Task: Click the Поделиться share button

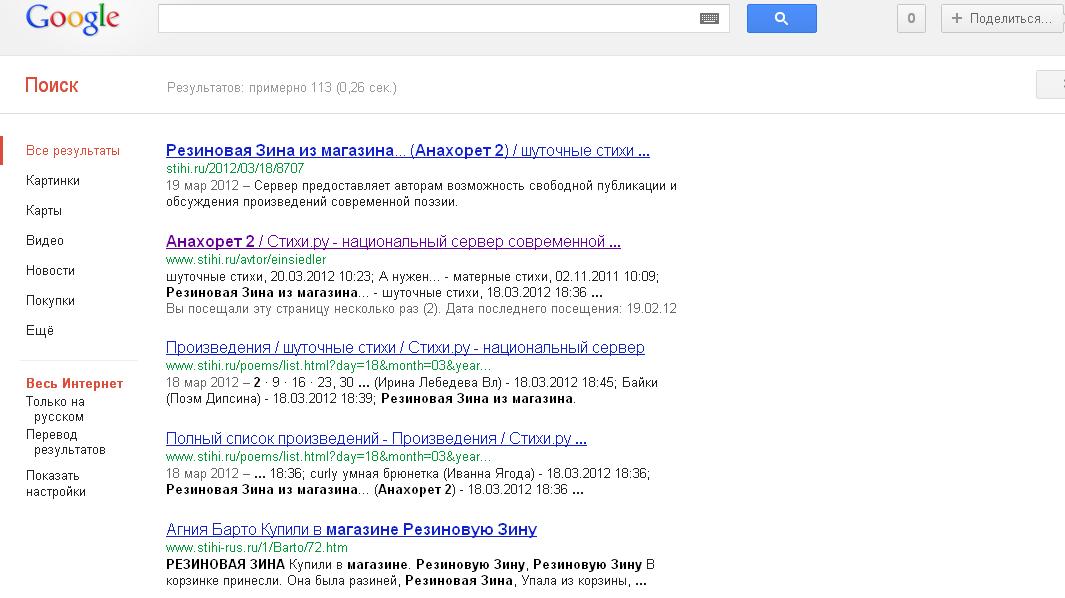Action: tap(1003, 18)
